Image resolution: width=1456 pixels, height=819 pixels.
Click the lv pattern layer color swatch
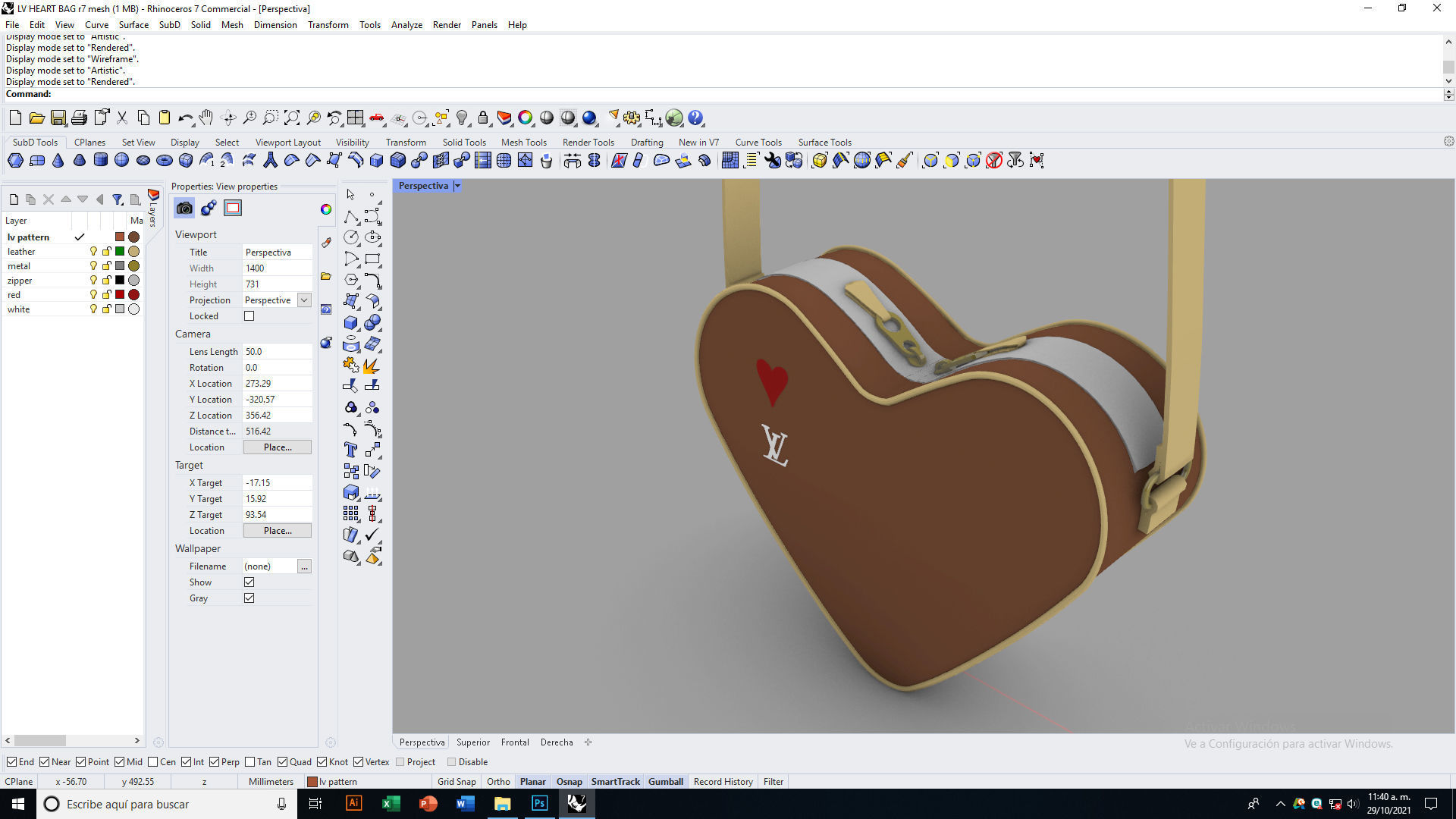pos(120,237)
